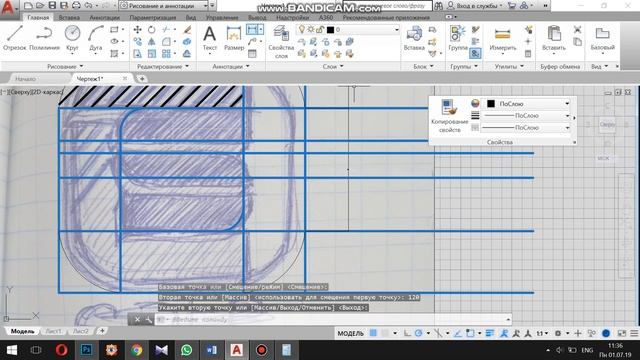Expand the Редактирование panel
The height and width of the screenshot is (360, 640).
163,66
